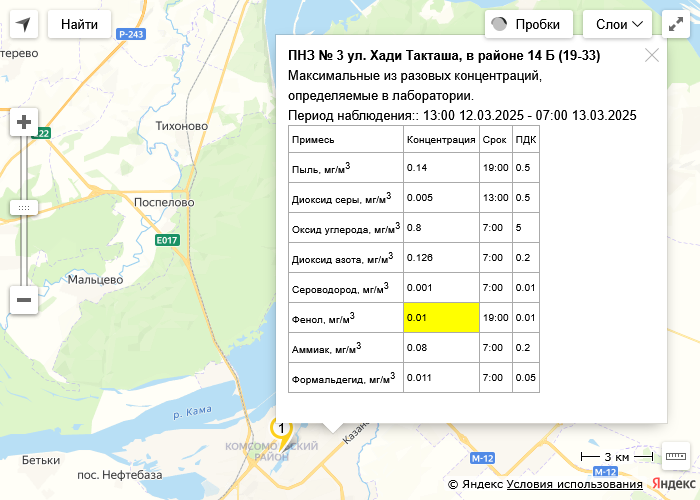Open Условия использования link
The height and width of the screenshot is (500, 700).
574,484
